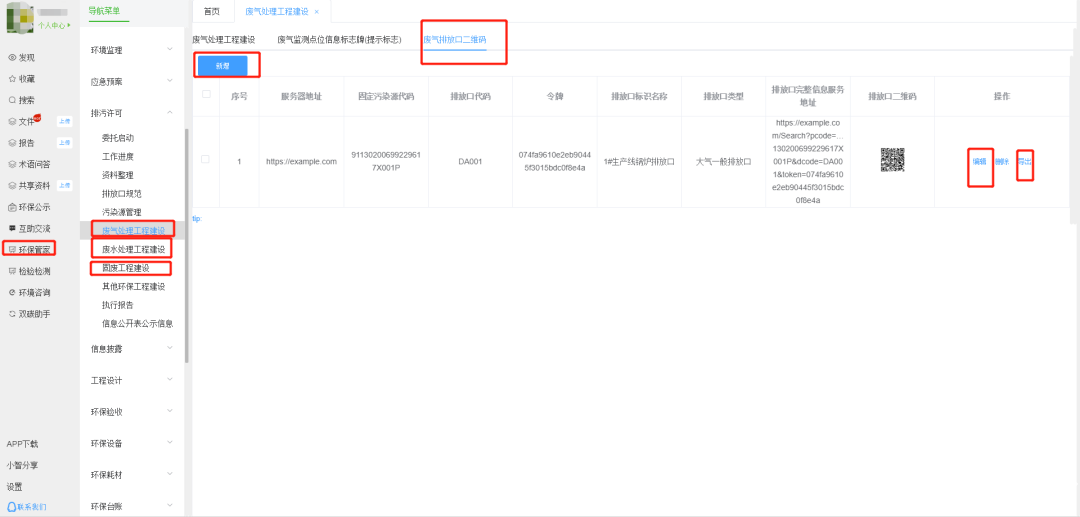Open 环保管家 in left sidebar
The width and height of the screenshot is (1080, 517).
pos(30,249)
